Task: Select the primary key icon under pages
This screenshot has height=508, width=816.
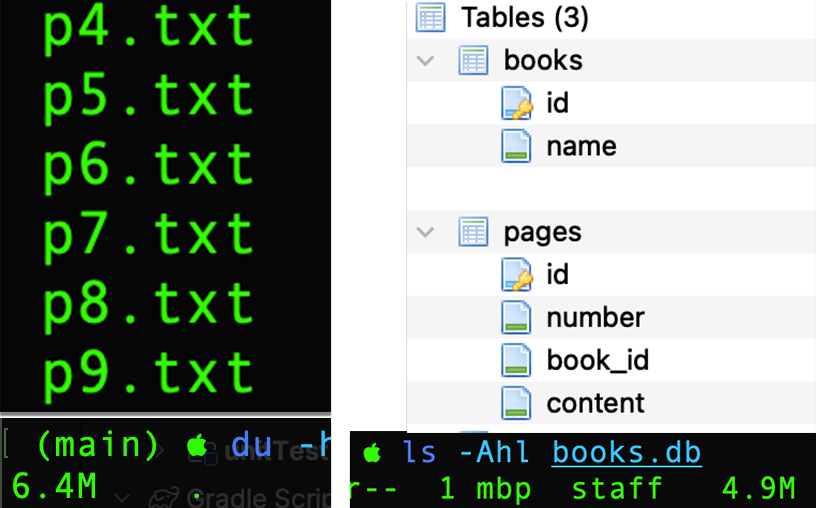Action: 516,275
